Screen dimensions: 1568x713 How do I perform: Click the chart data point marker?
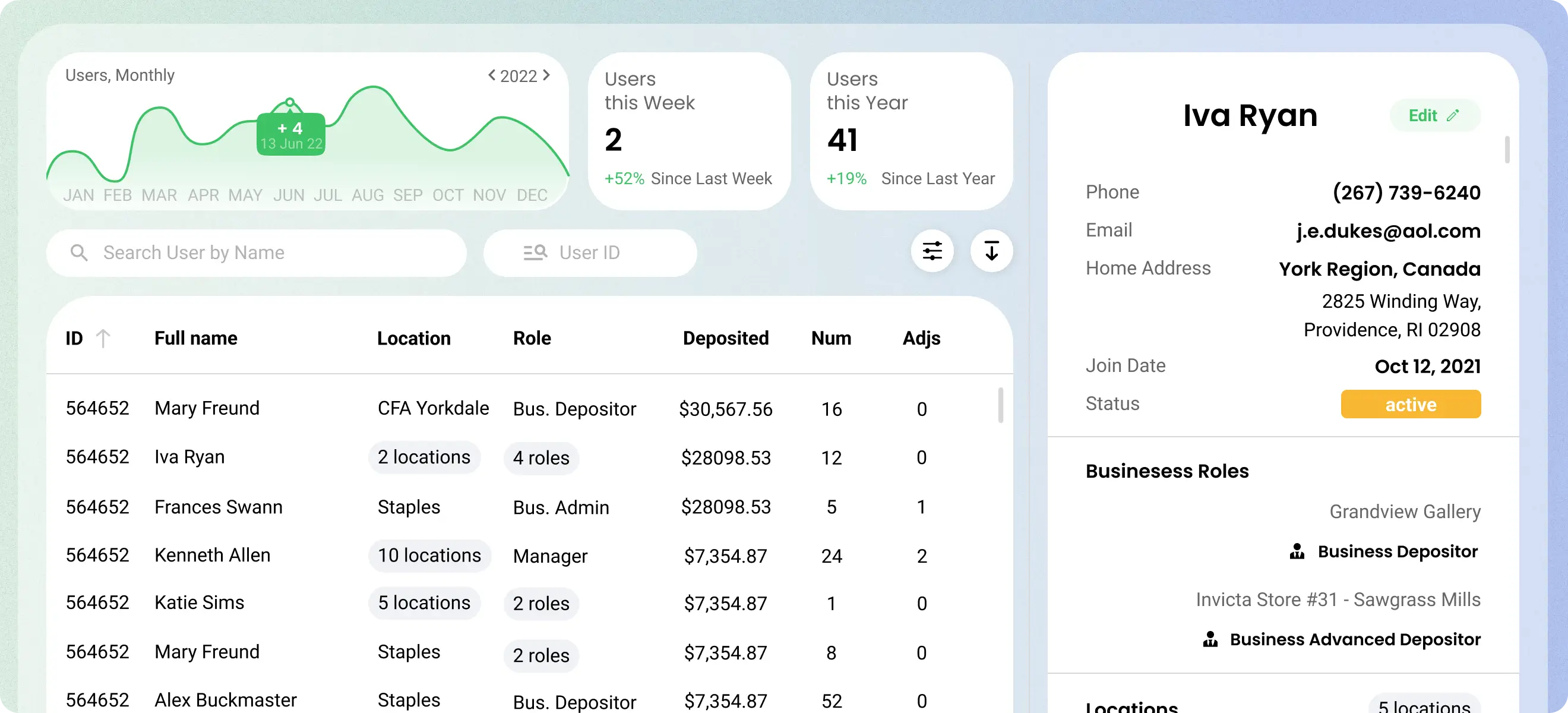click(x=290, y=102)
